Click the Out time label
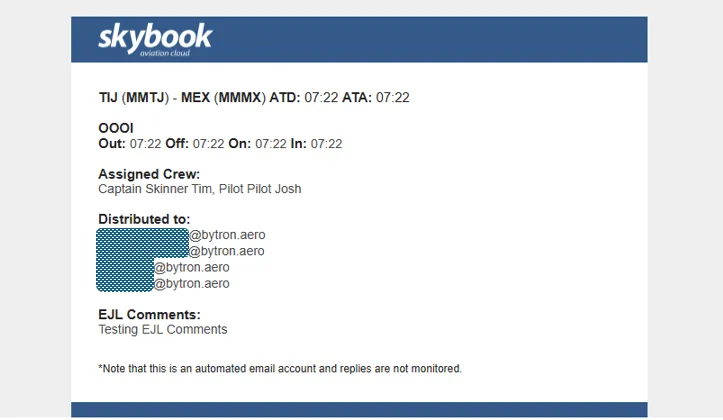The height and width of the screenshot is (420, 723). (111, 144)
